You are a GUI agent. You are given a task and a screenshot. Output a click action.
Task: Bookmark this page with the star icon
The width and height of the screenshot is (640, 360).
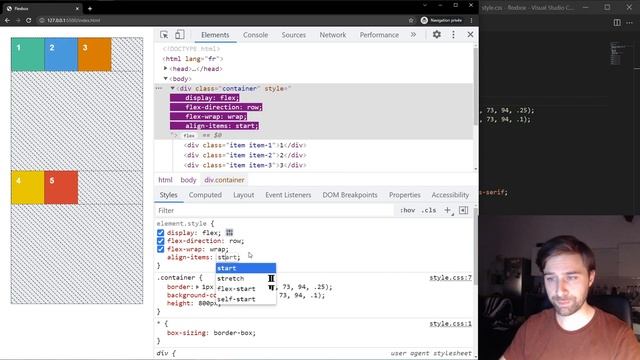[x=411, y=20]
